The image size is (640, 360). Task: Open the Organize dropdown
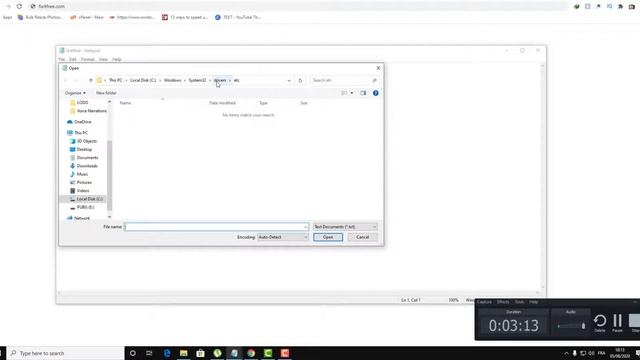[75, 93]
